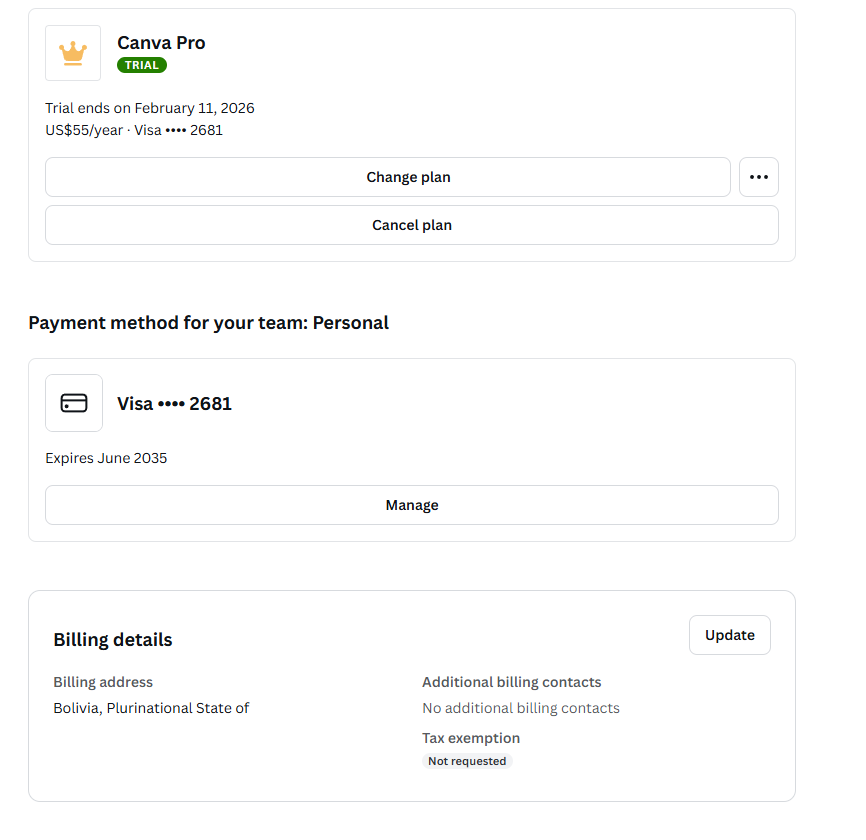Click the Tax exemption label
The height and width of the screenshot is (840, 866).
pyautogui.click(x=471, y=738)
